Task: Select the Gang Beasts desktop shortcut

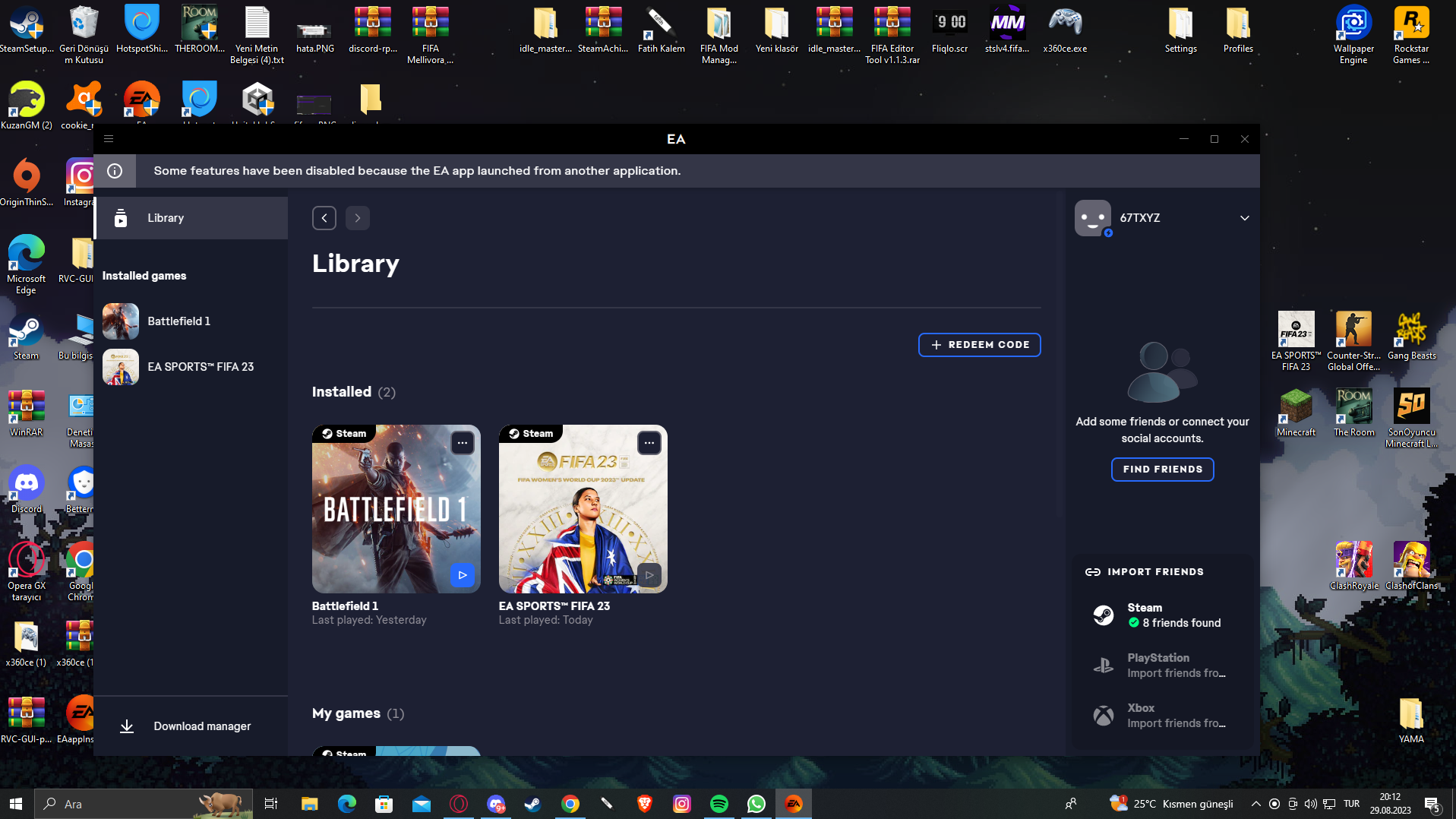Action: pyautogui.click(x=1412, y=336)
